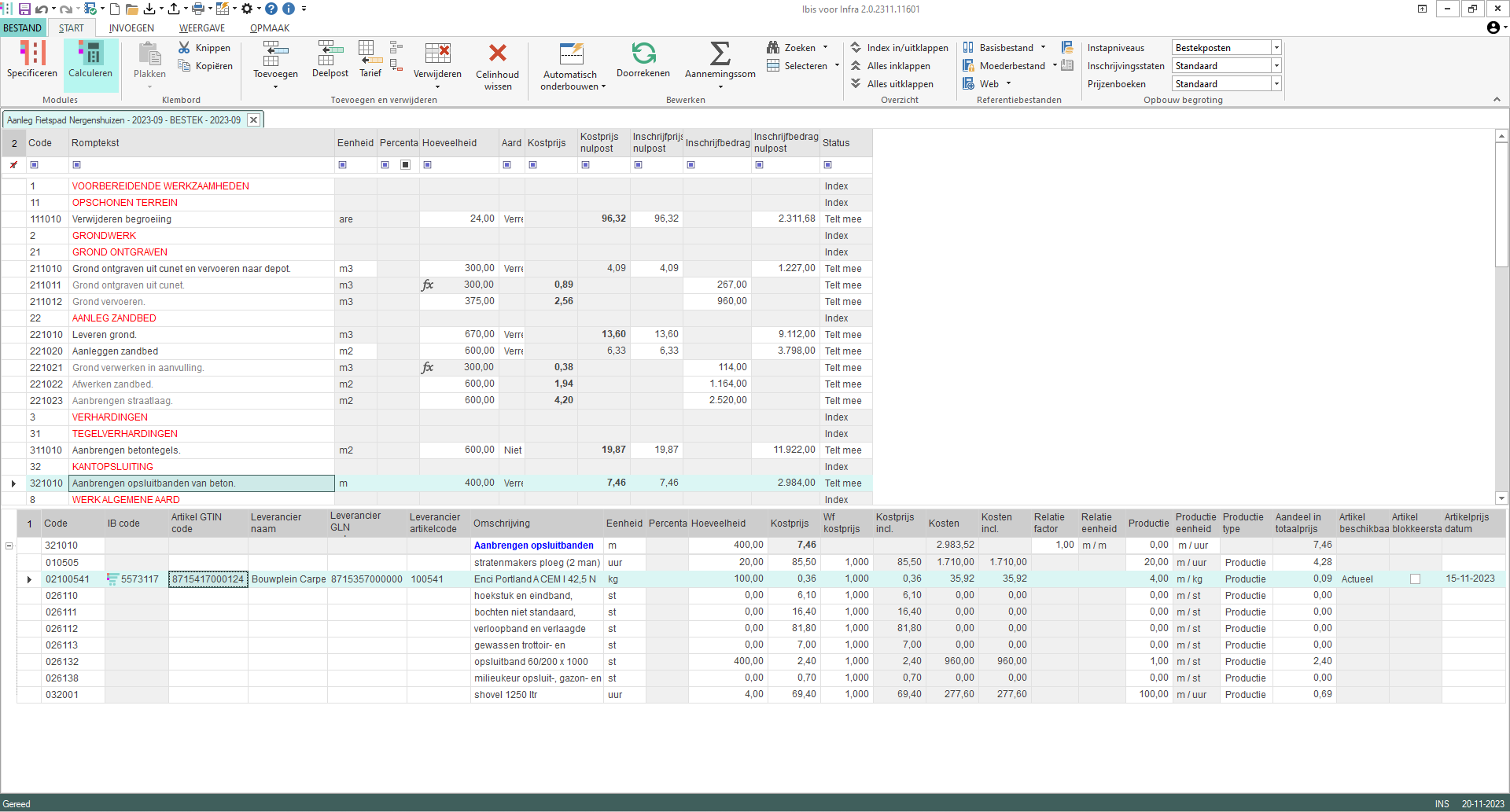Click the Zoeken binoculars icon
Viewport: 1510px width, 812px height.
[773, 48]
